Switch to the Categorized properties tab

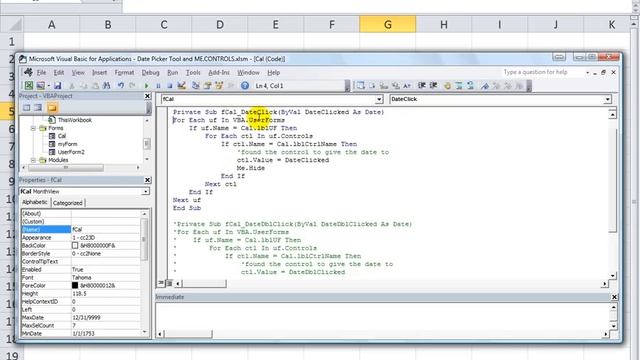pos(67,202)
